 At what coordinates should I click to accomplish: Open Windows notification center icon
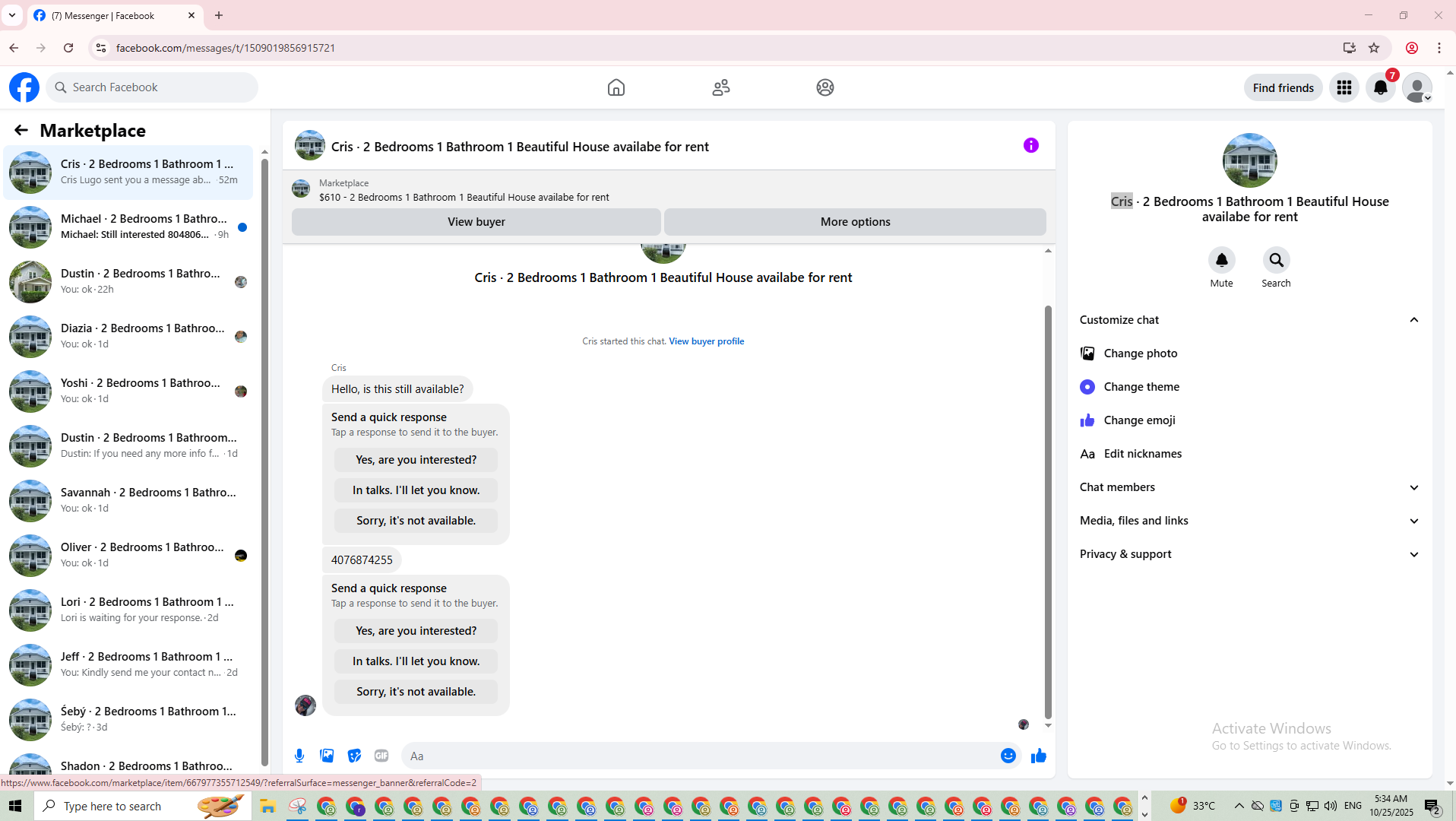tap(1433, 806)
